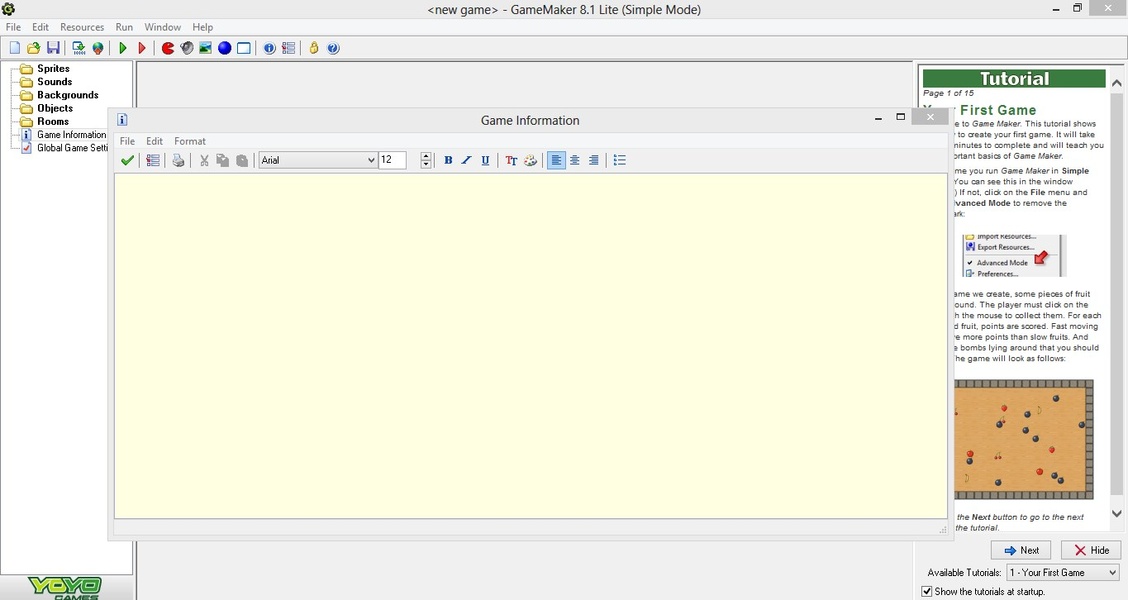Run the game with green play icon
The image size is (1128, 600).
pos(123,48)
